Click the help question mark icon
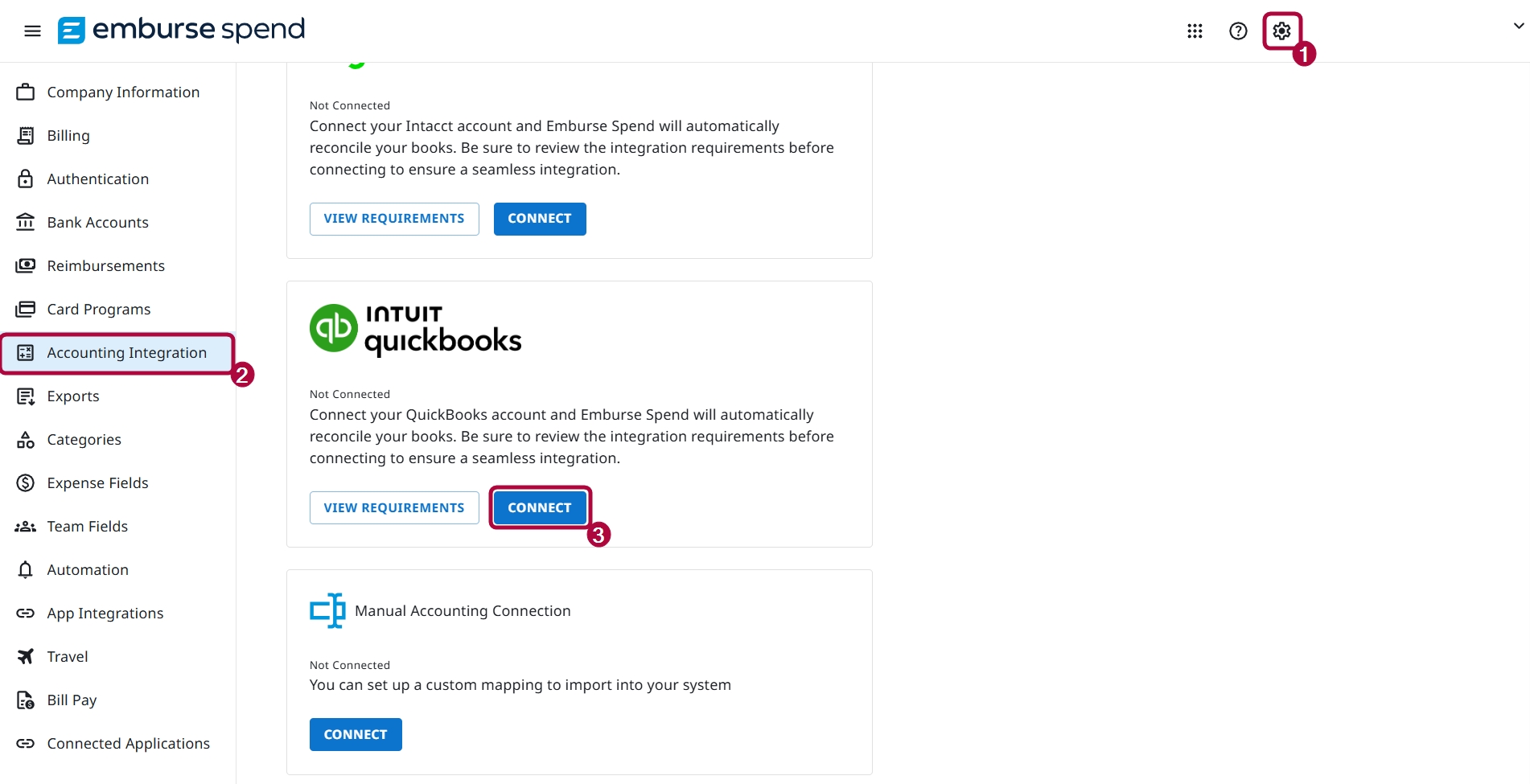1530x784 pixels. click(x=1238, y=31)
